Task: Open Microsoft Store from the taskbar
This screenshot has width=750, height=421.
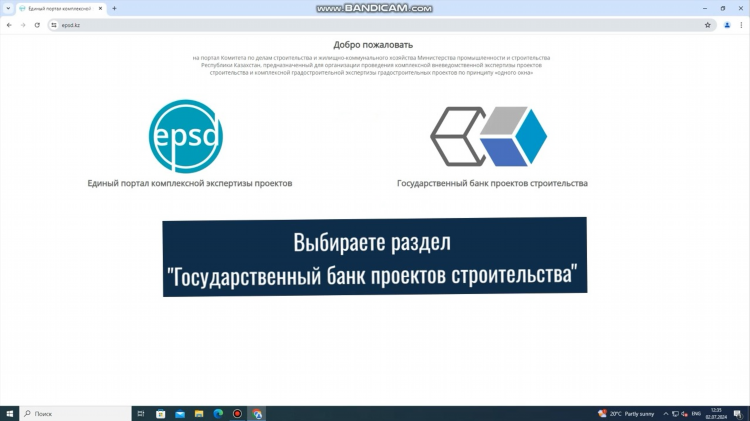Action: [x=160, y=413]
